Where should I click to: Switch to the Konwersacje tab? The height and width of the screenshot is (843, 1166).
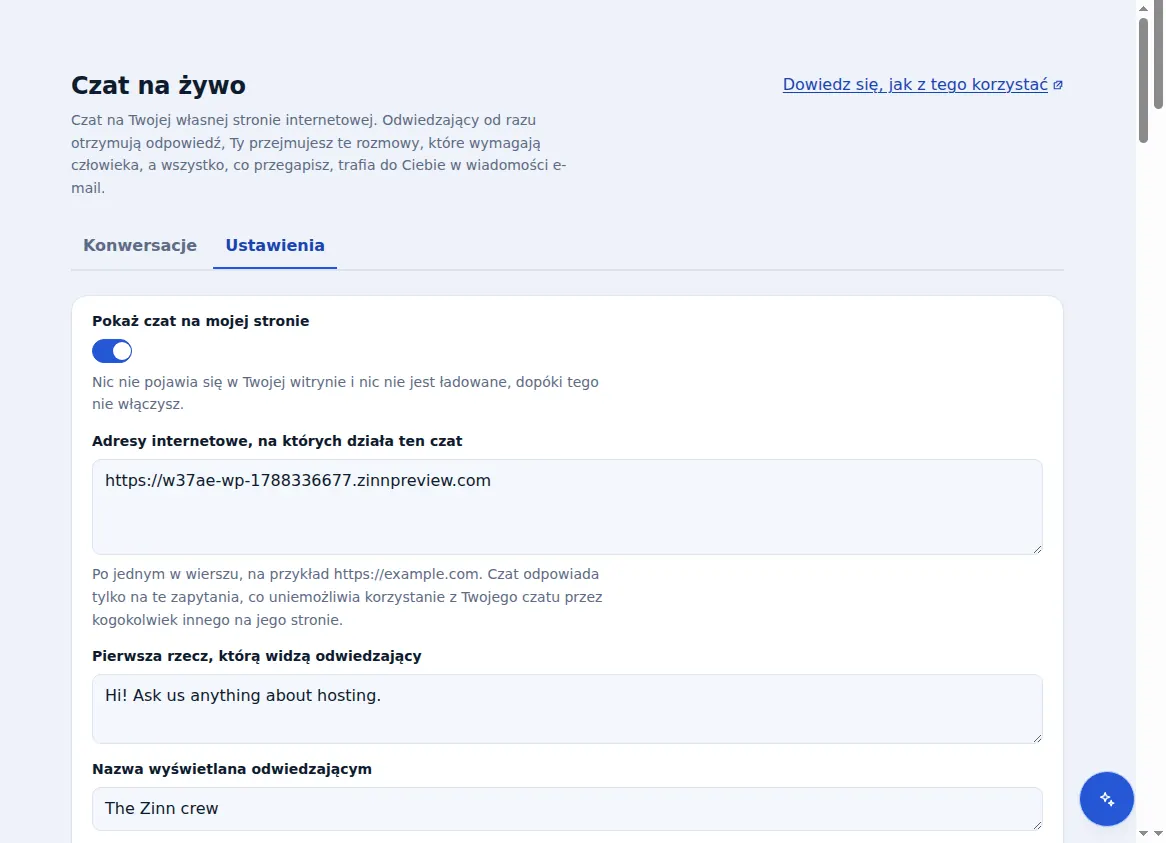click(x=140, y=245)
